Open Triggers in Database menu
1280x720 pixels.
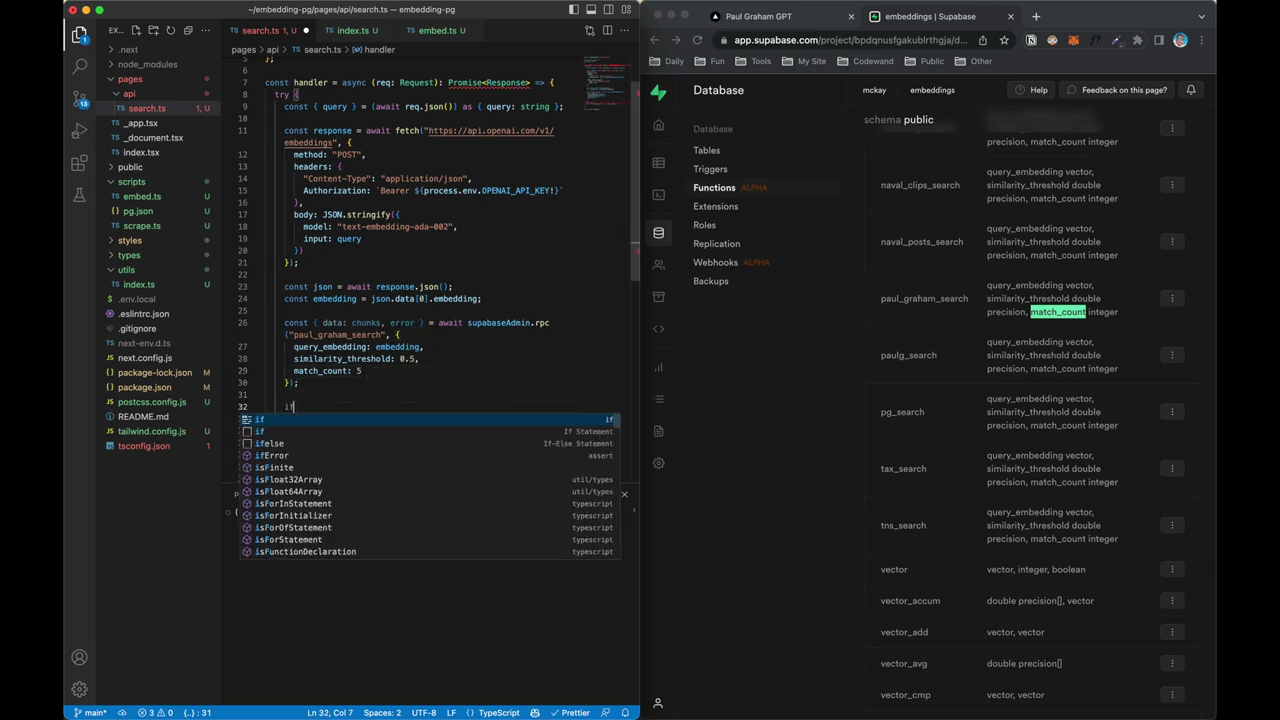[710, 169]
